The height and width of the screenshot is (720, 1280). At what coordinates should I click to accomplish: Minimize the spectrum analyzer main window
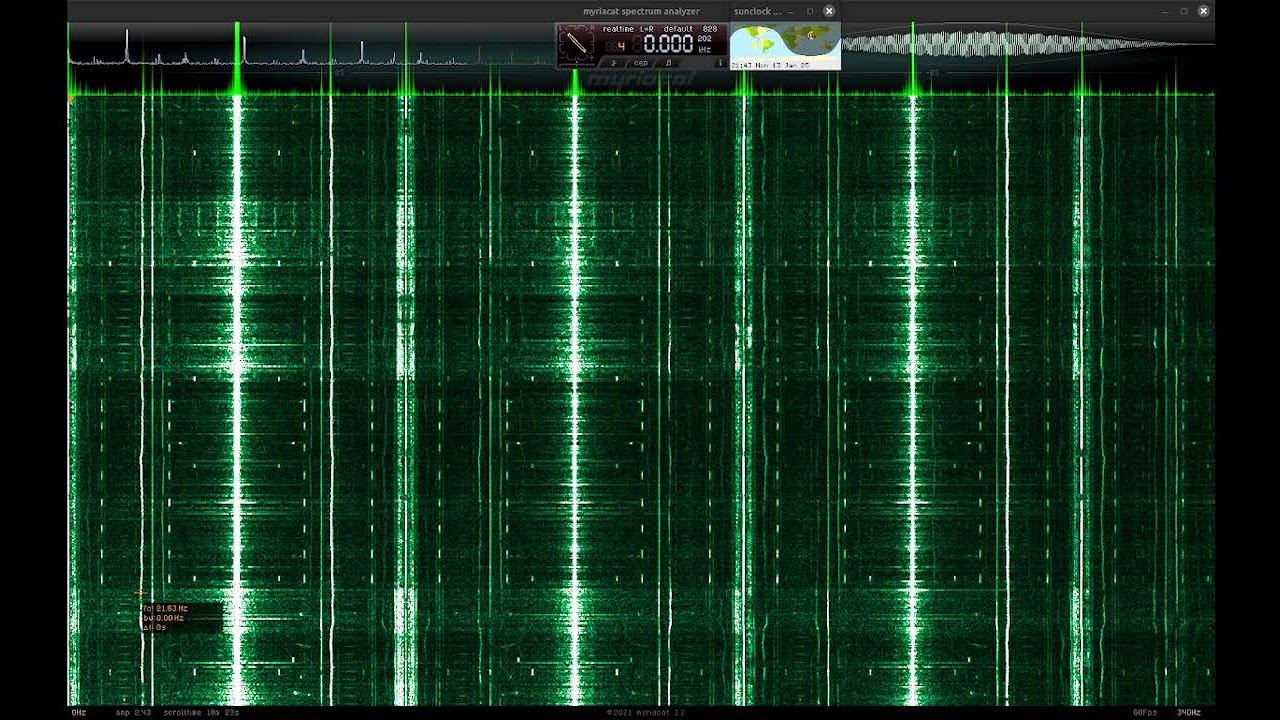[x=1164, y=11]
